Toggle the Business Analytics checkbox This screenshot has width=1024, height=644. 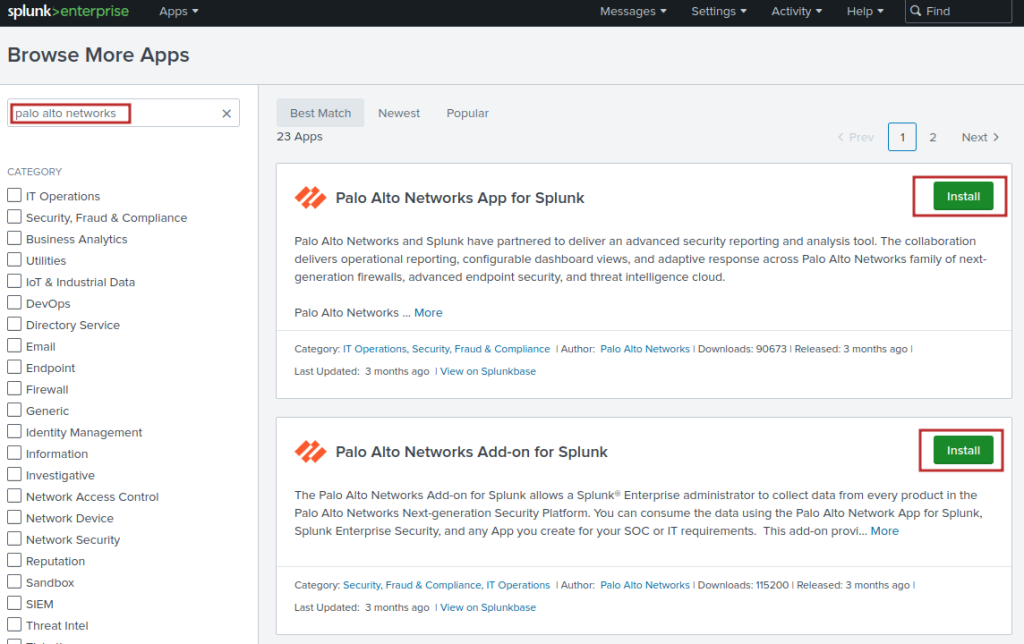click(x=14, y=238)
